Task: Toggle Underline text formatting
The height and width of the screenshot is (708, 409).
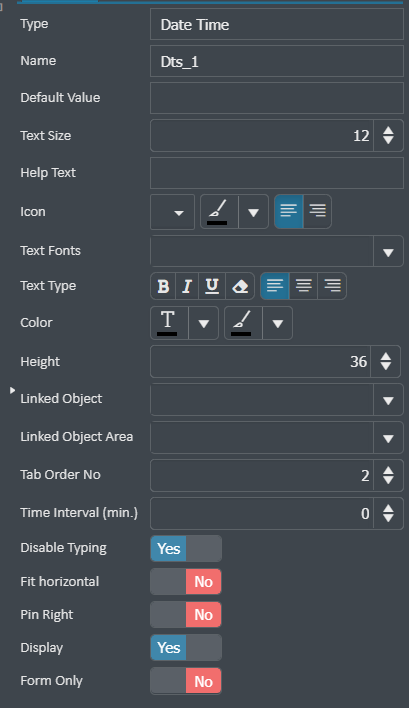Action: [212, 286]
